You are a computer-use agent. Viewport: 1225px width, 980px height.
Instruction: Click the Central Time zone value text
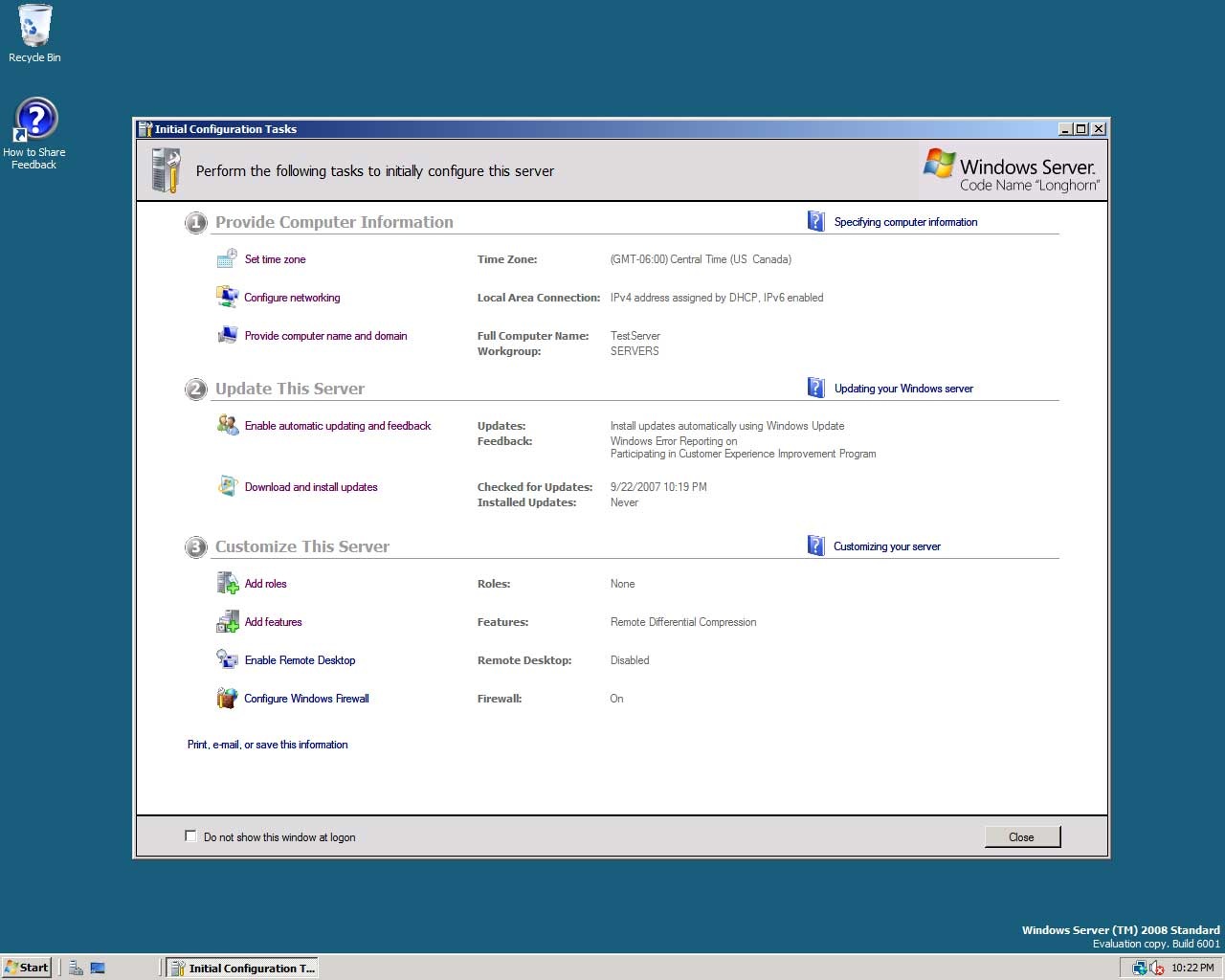coord(701,259)
